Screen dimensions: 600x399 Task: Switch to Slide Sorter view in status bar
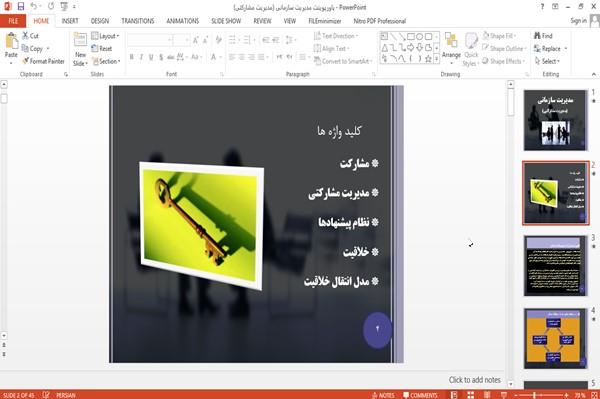pyautogui.click(x=471, y=395)
